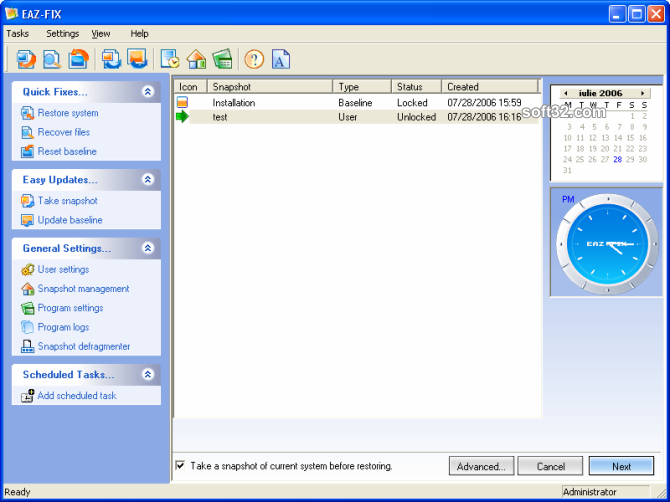670x502 pixels.
Task: Click the Cancel button
Action: [550, 466]
